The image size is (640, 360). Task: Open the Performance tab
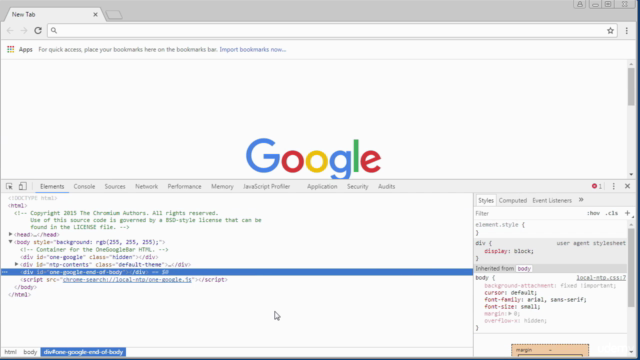tap(184, 187)
